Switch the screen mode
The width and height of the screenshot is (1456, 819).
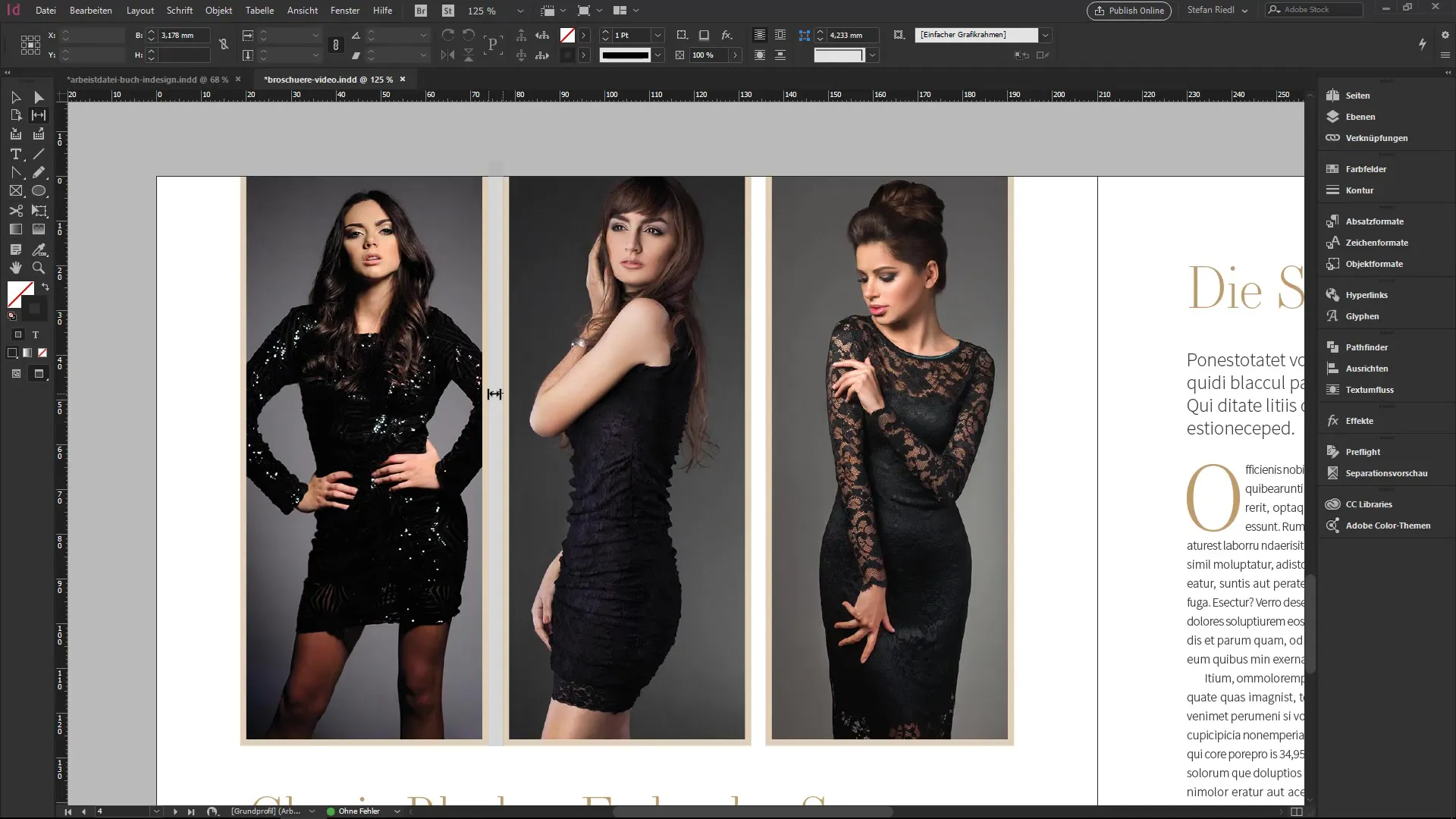coord(39,373)
